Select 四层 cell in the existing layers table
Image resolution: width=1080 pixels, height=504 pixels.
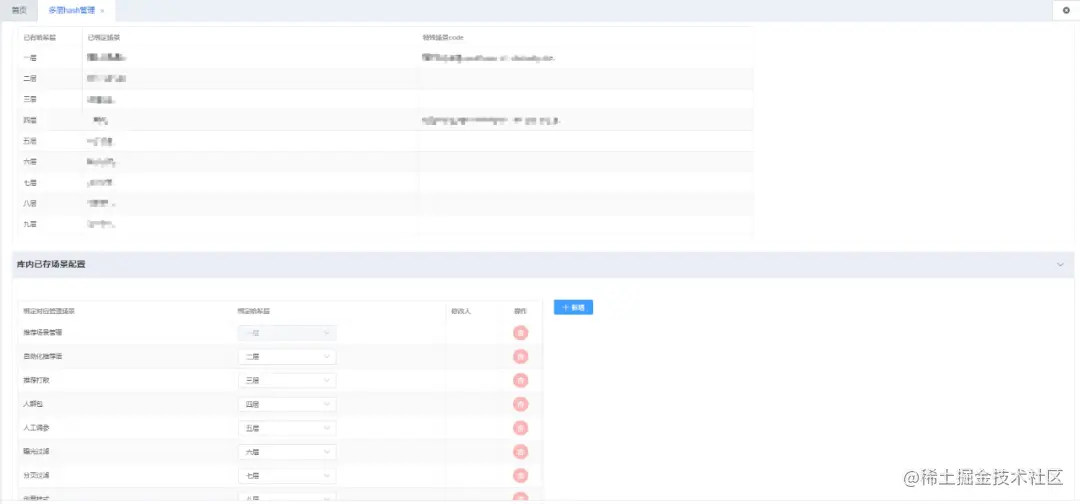(x=30, y=120)
